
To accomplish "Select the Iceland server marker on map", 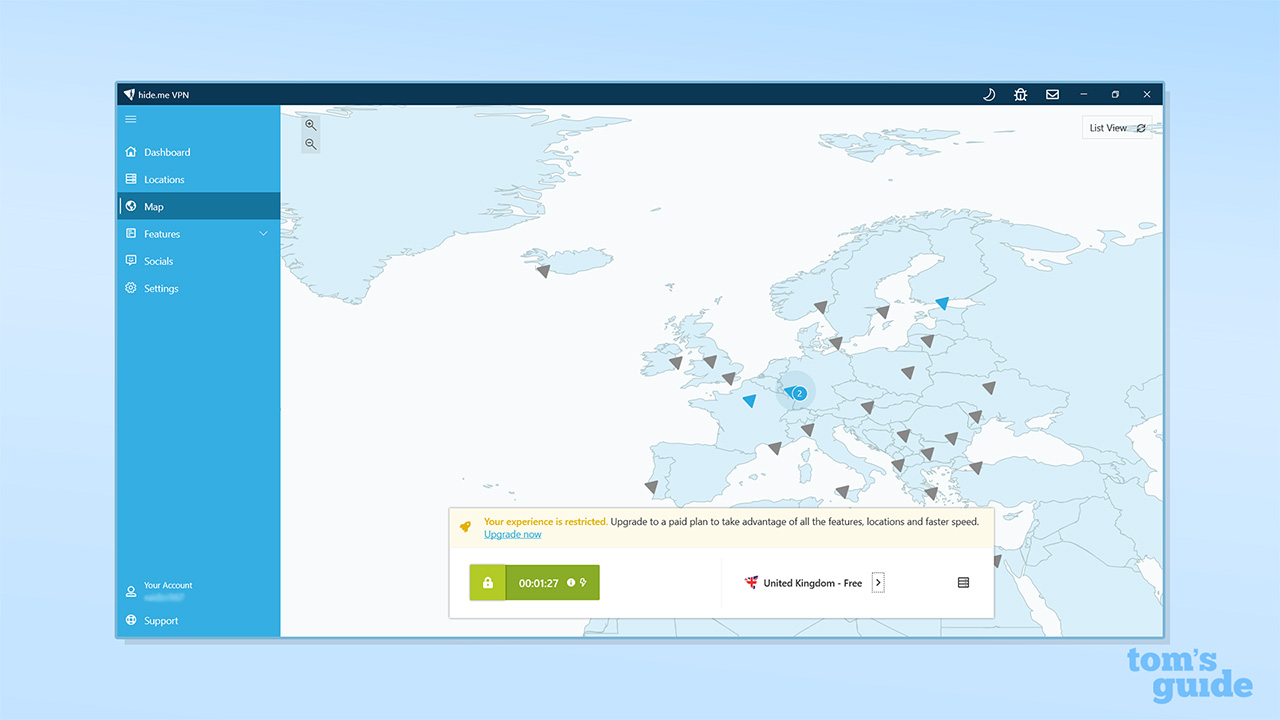I will click(543, 271).
